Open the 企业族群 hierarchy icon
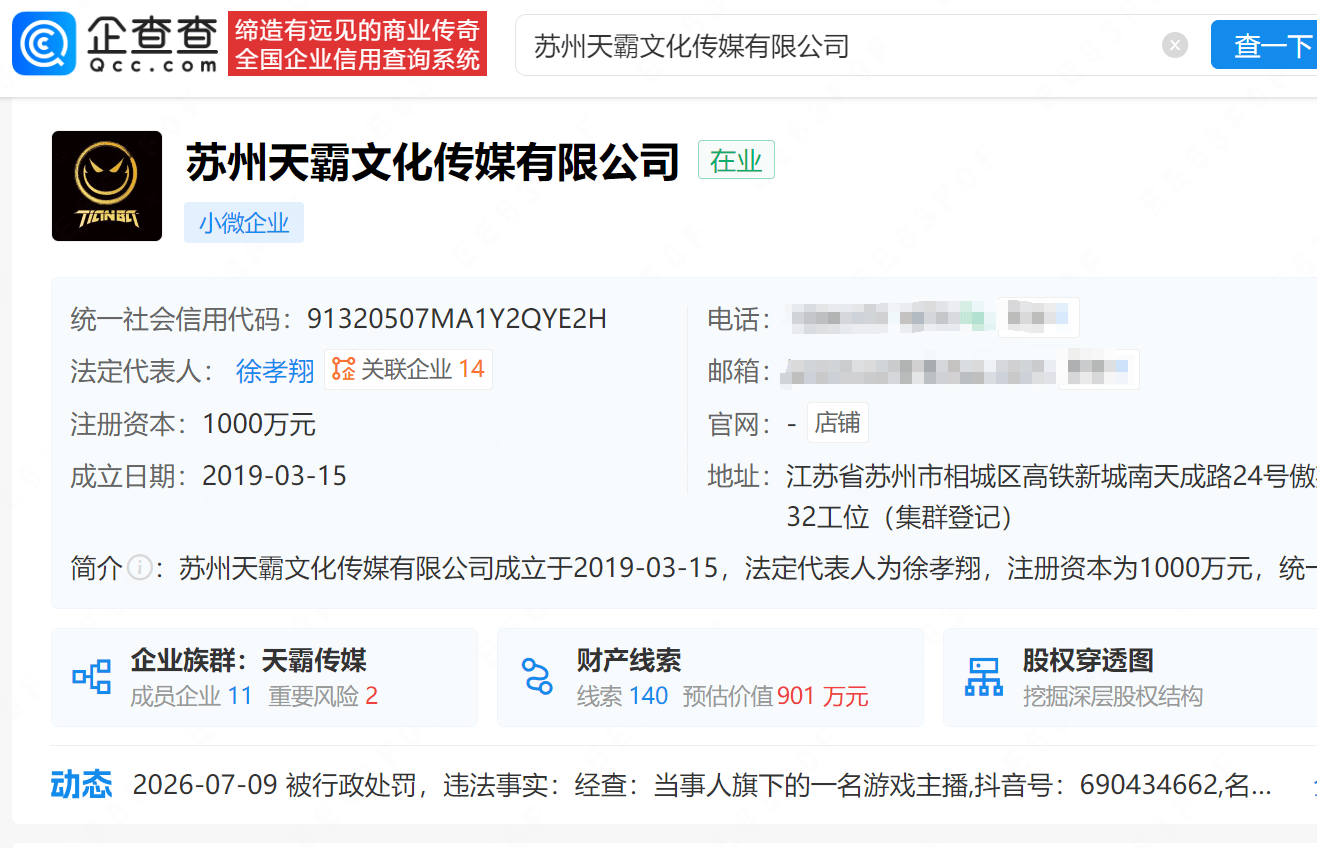The image size is (1317, 848). tap(92, 677)
